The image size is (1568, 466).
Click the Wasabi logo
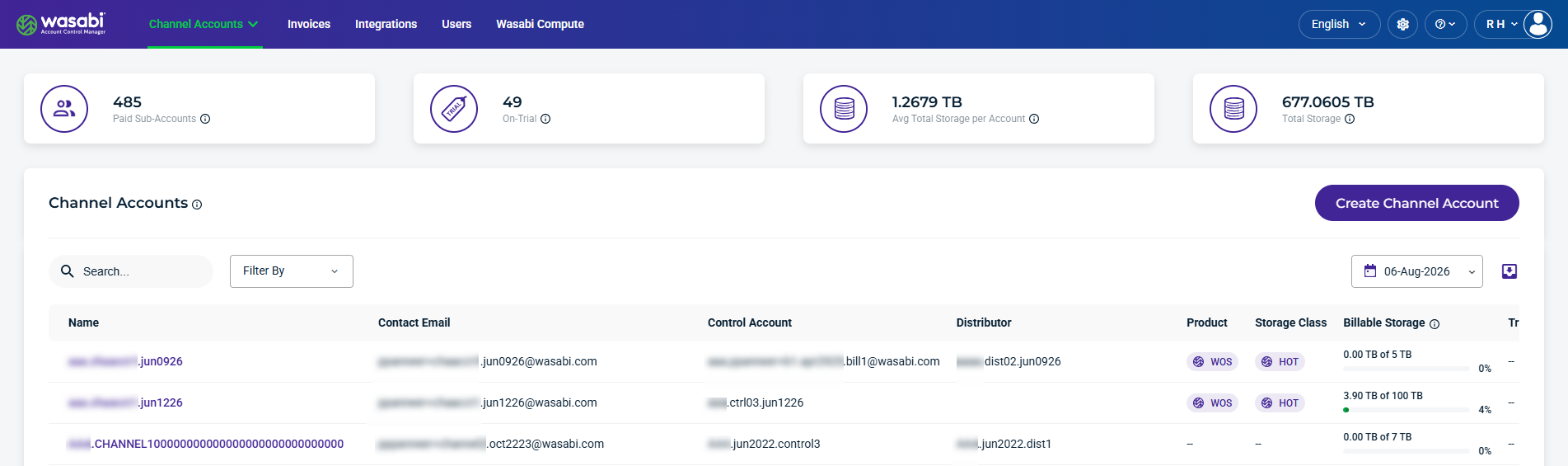point(61,24)
